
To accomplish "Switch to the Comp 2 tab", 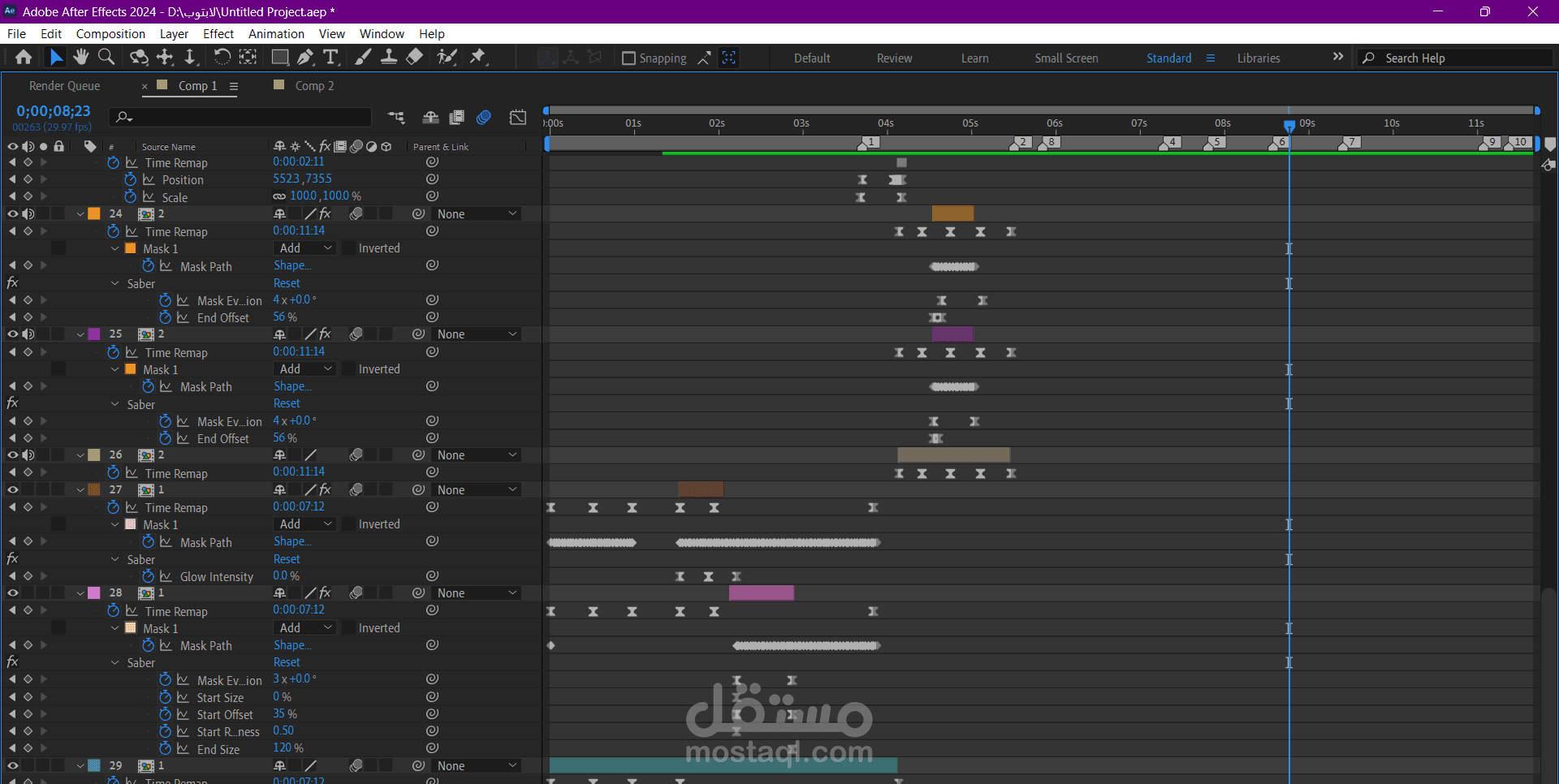I will coord(314,86).
